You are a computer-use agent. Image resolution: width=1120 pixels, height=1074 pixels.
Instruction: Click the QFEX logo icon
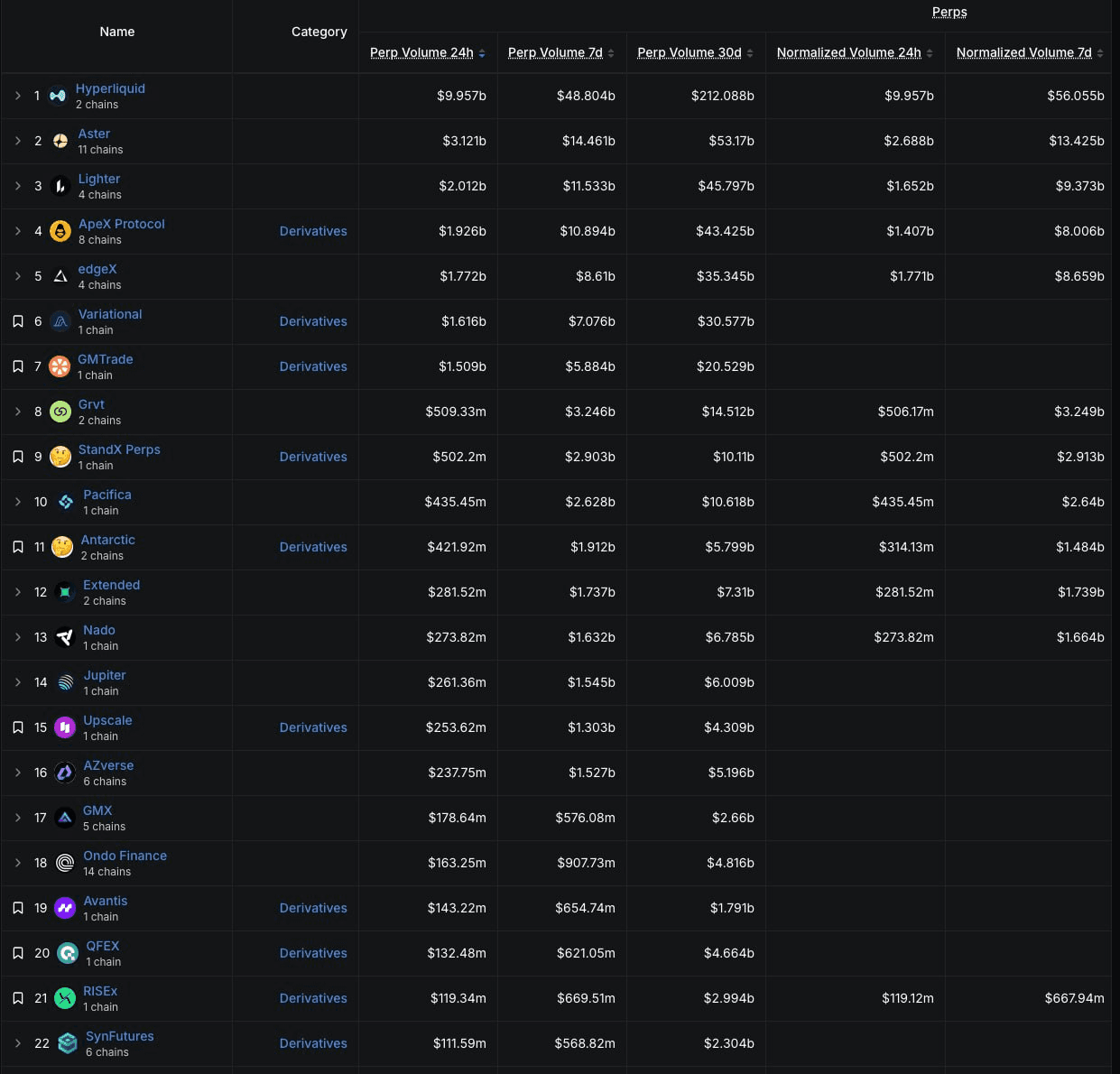[x=68, y=953]
